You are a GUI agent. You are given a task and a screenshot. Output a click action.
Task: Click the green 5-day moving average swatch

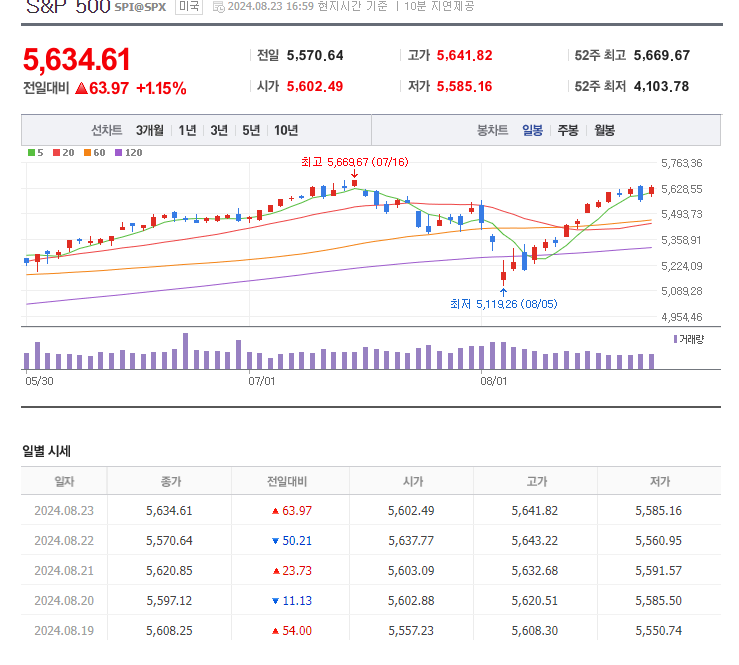31,152
